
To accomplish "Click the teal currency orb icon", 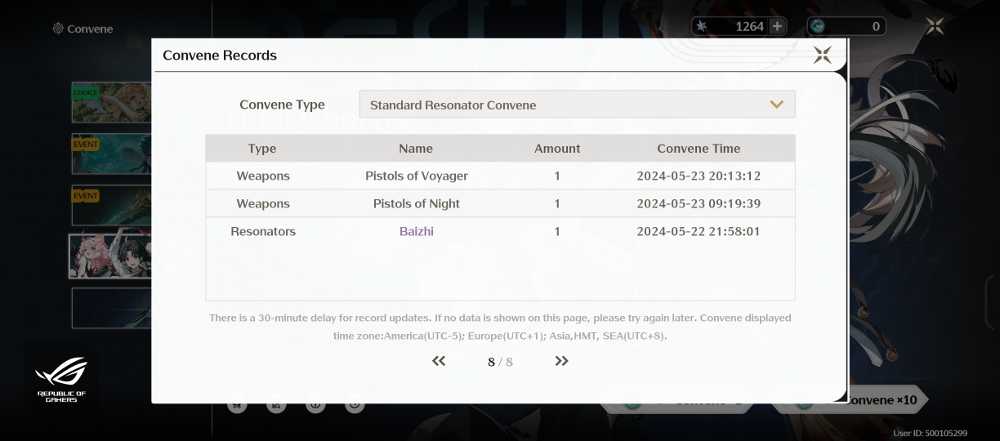I will pos(818,26).
